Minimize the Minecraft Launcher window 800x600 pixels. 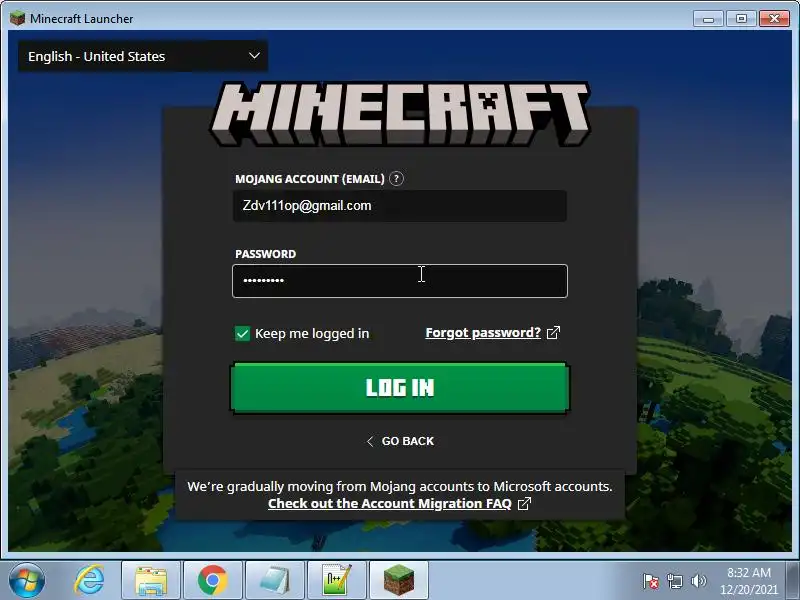click(708, 19)
